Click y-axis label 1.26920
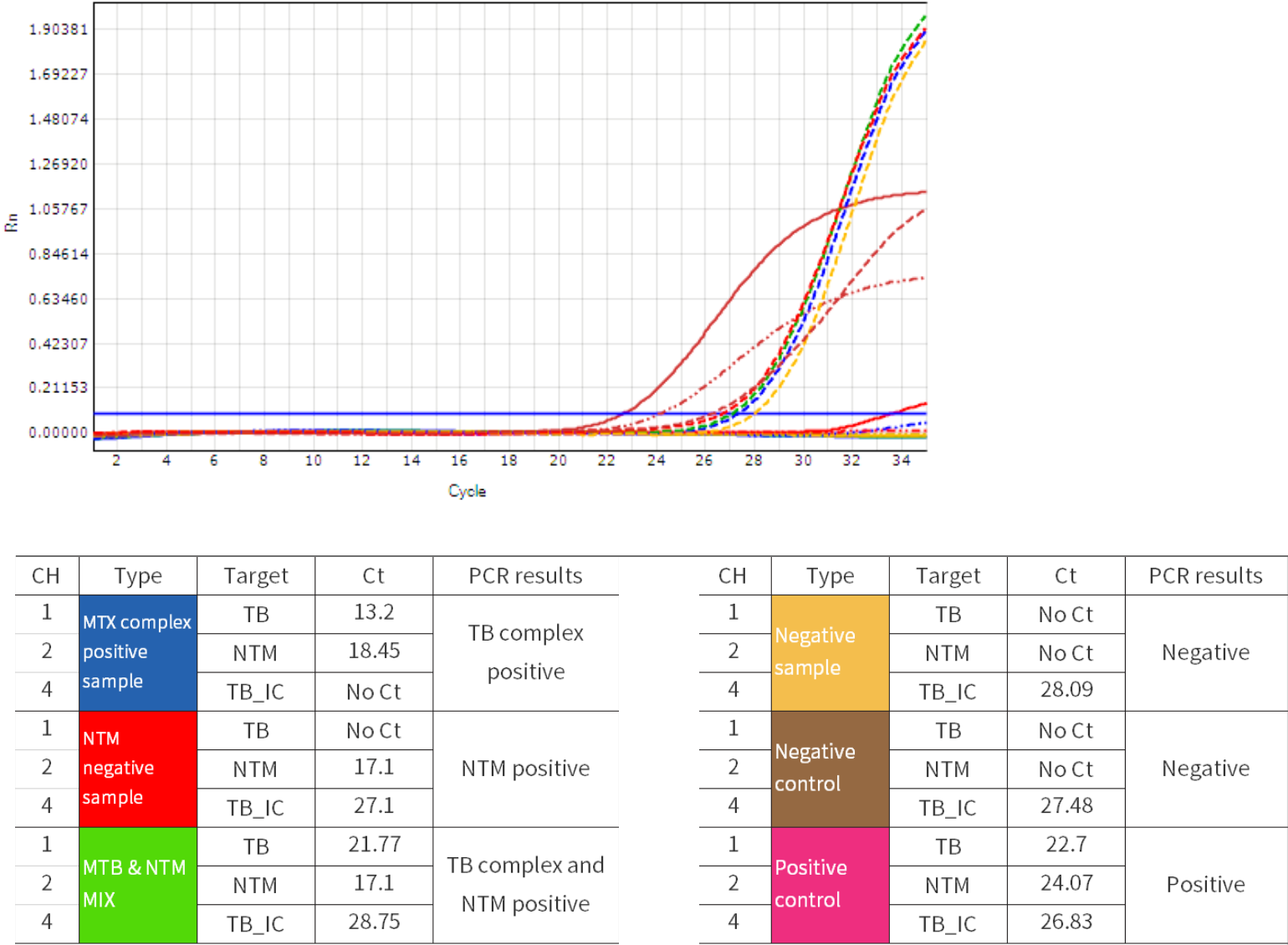 coord(58,165)
